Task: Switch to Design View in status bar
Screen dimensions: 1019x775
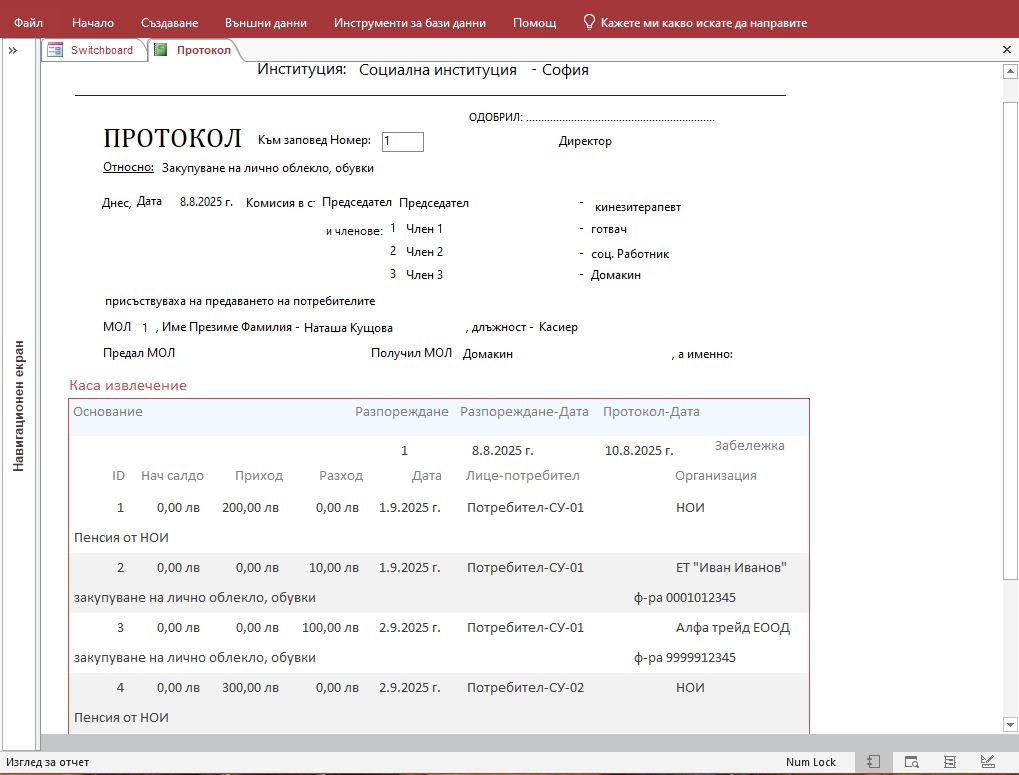Action: click(988, 762)
